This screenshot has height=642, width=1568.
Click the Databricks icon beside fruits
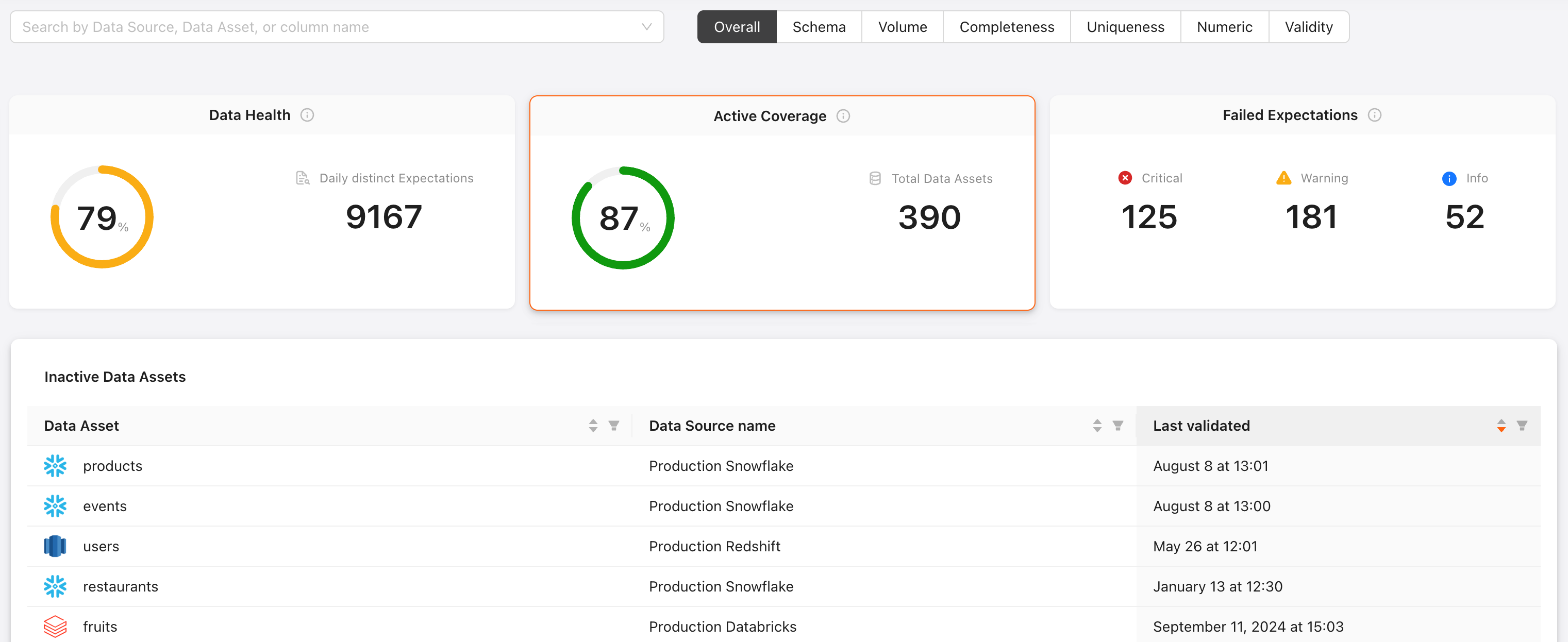pos(55,626)
